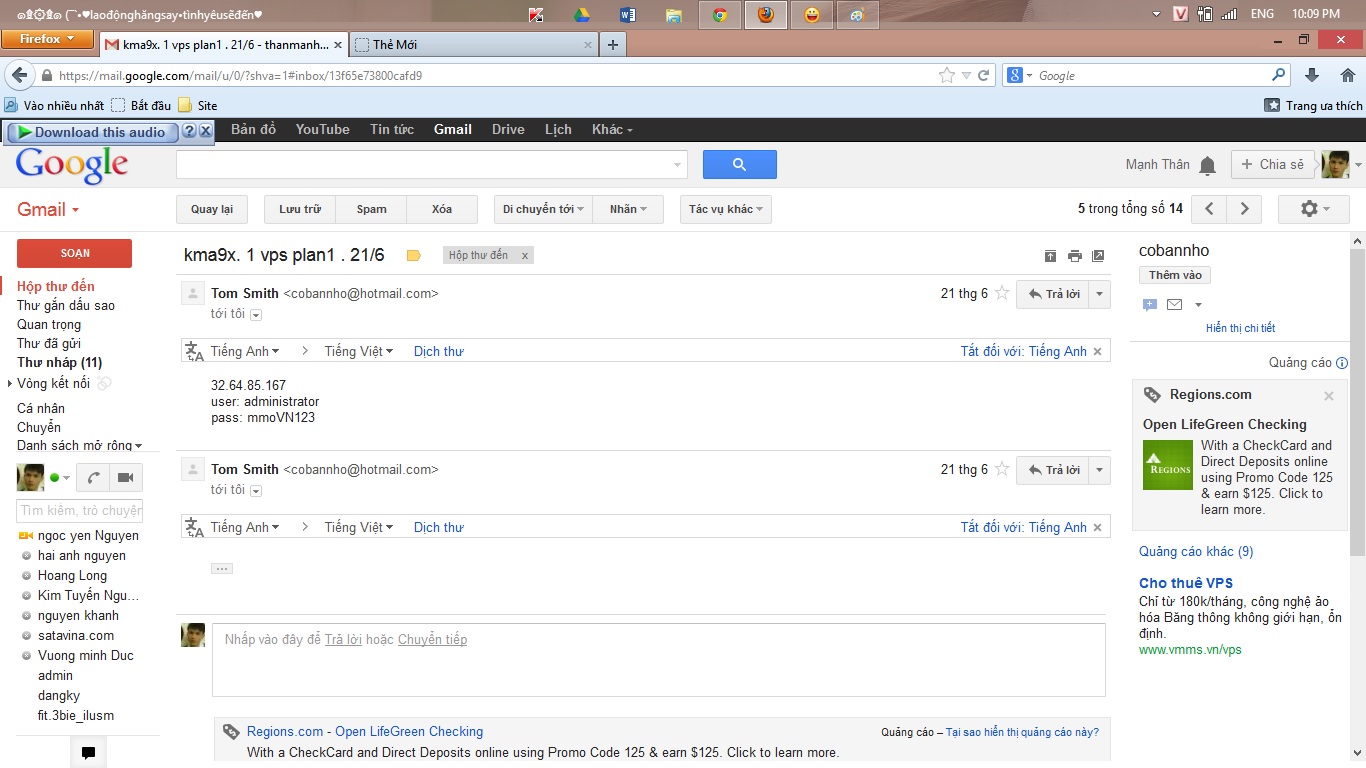The image size is (1366, 768).
Task: Click the Thêm vào button under cobannho
Action: tap(1175, 275)
